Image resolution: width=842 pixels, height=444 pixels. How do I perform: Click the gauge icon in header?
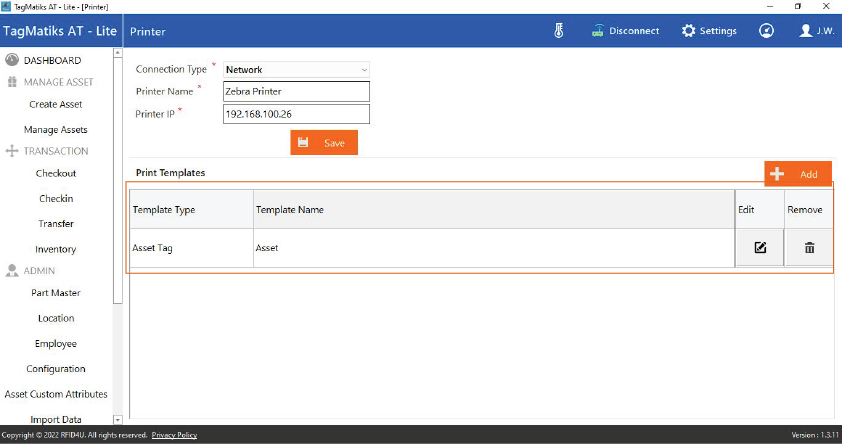(x=766, y=31)
